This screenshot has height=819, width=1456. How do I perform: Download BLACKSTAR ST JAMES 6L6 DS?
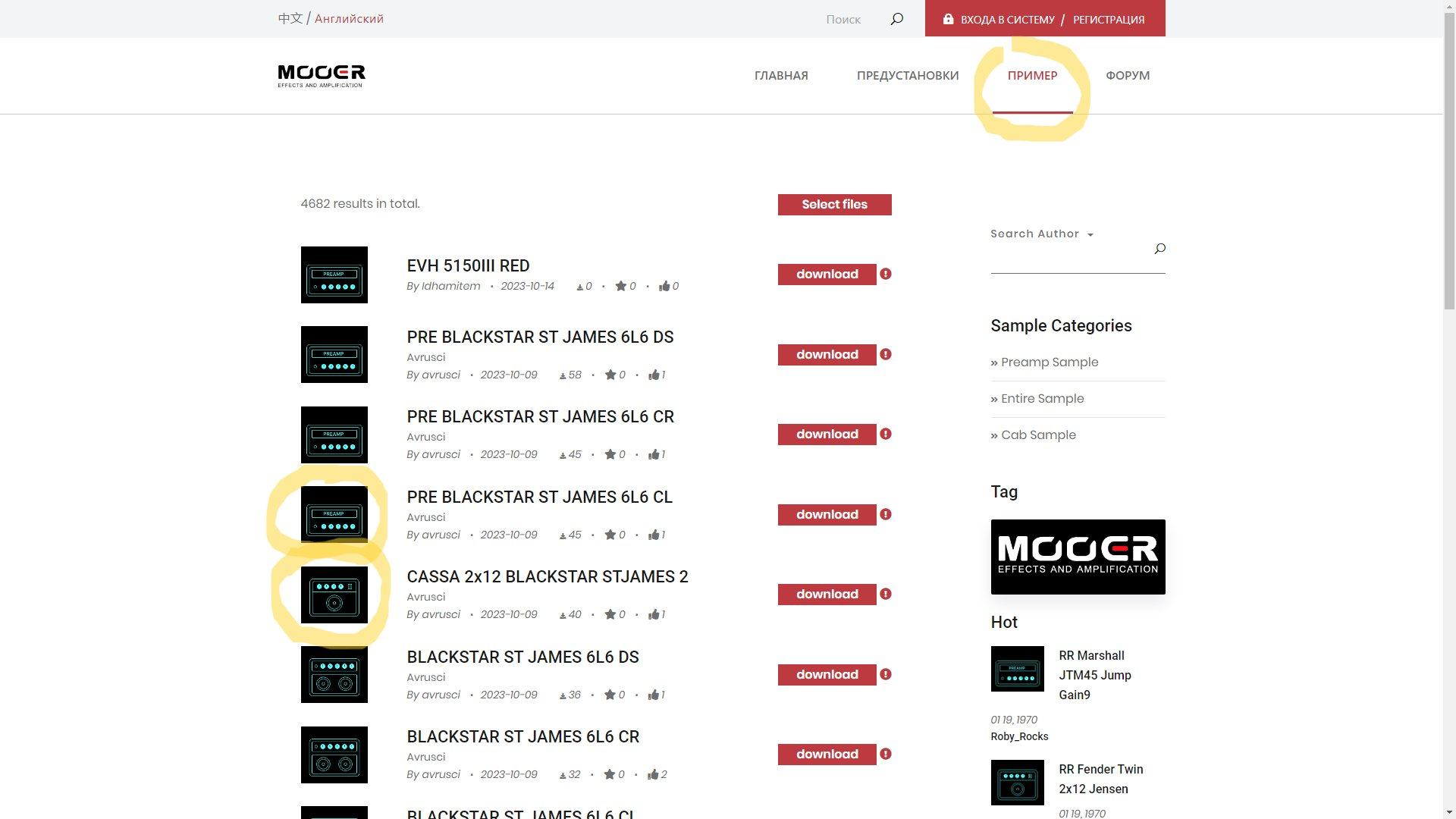827,674
